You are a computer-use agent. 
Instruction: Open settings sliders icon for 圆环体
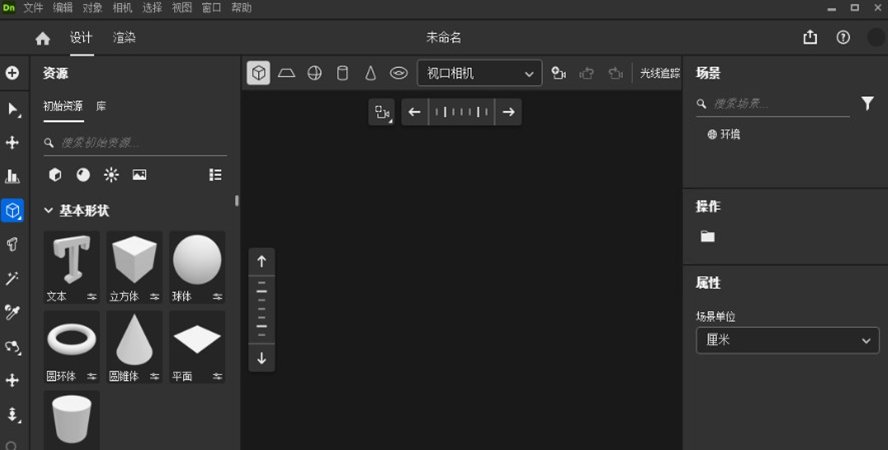click(92, 376)
